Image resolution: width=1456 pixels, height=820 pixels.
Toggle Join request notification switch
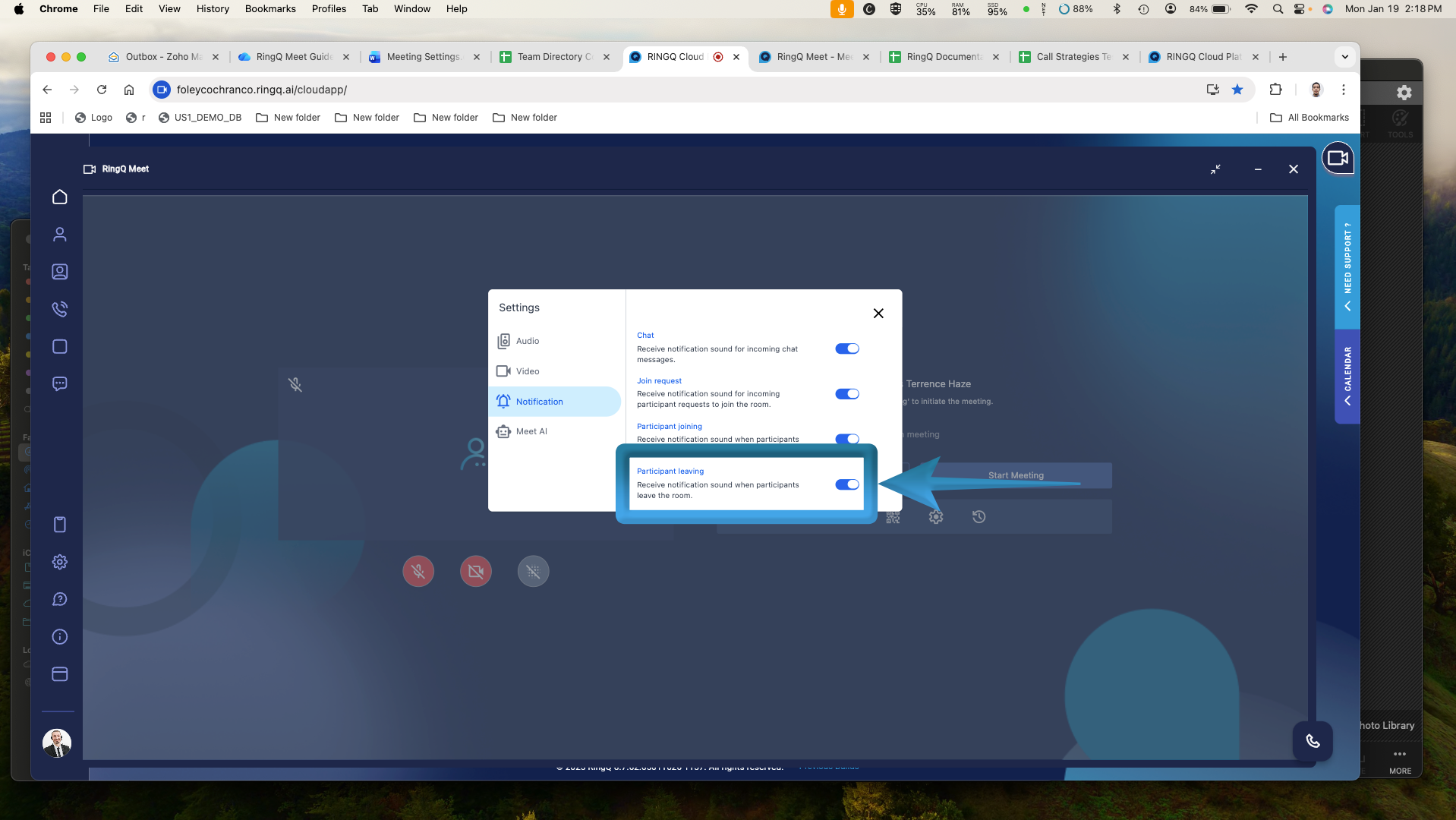[847, 394]
